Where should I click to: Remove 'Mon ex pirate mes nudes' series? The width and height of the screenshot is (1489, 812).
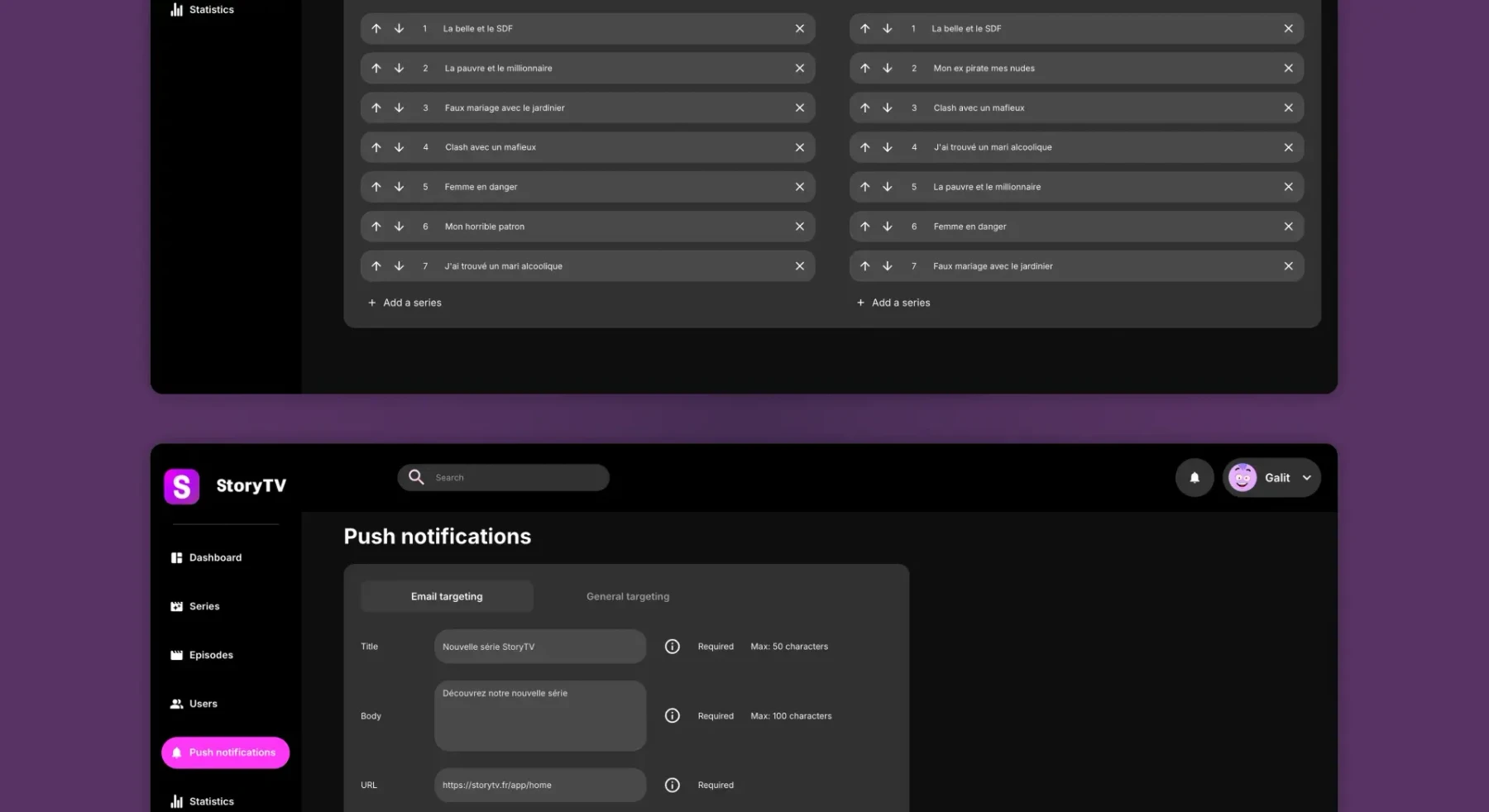click(x=1288, y=68)
